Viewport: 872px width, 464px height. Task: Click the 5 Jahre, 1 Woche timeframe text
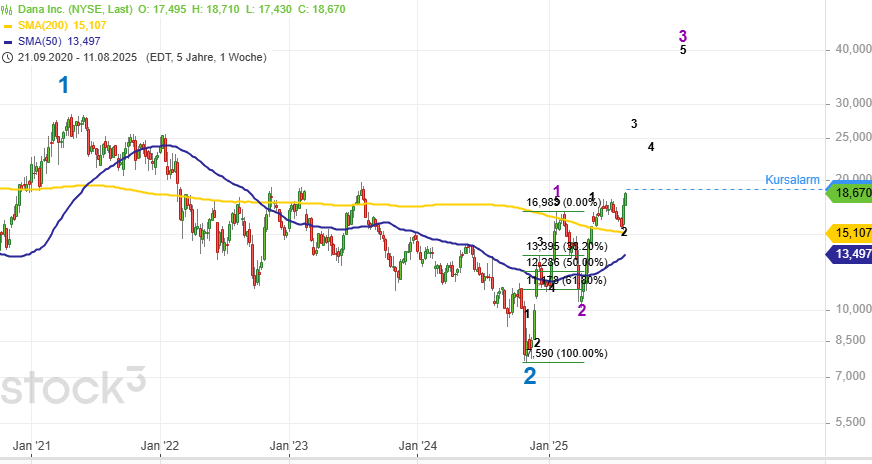[221, 58]
